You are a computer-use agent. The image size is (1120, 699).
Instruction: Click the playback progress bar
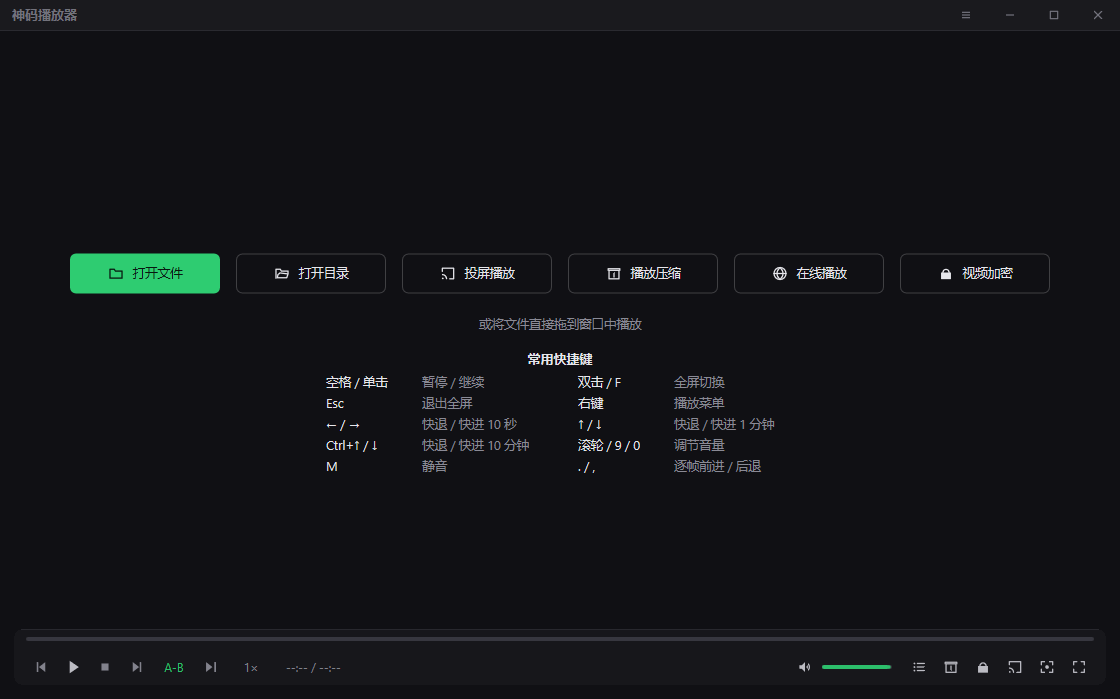tap(560, 639)
